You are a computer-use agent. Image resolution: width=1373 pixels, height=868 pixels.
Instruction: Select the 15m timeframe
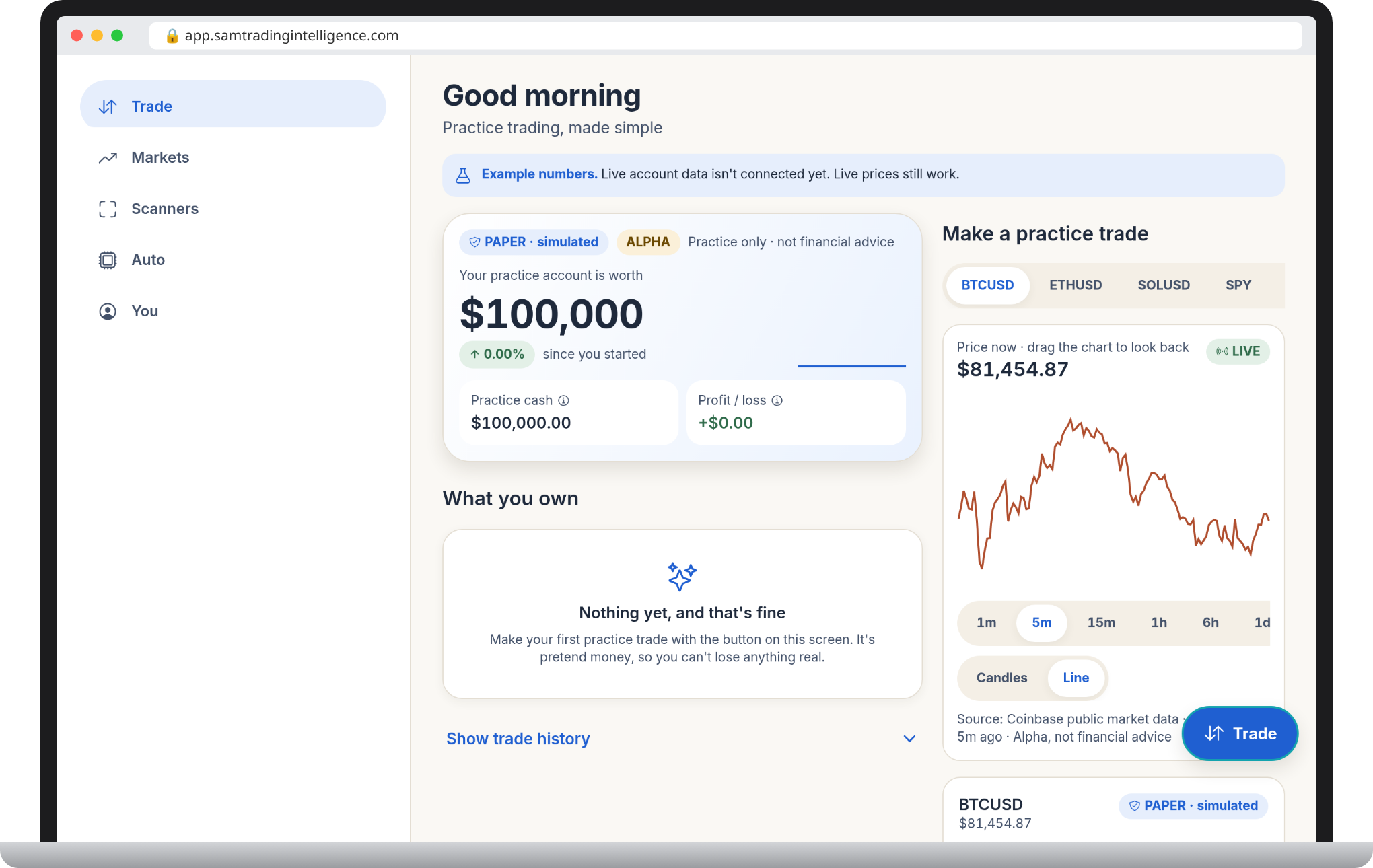[1101, 622]
